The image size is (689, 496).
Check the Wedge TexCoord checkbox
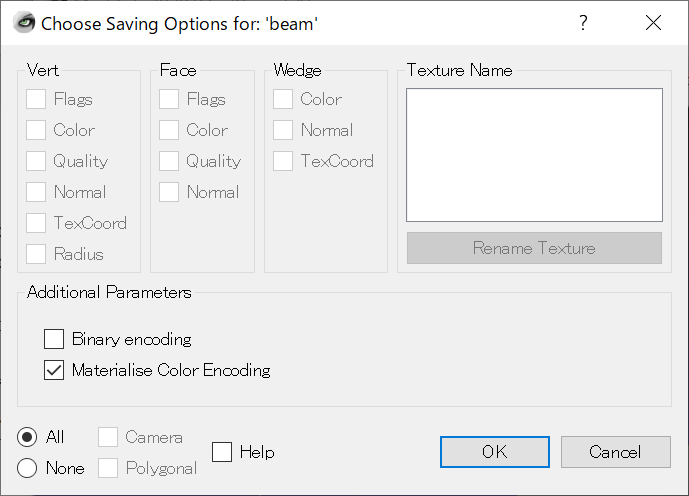283,161
